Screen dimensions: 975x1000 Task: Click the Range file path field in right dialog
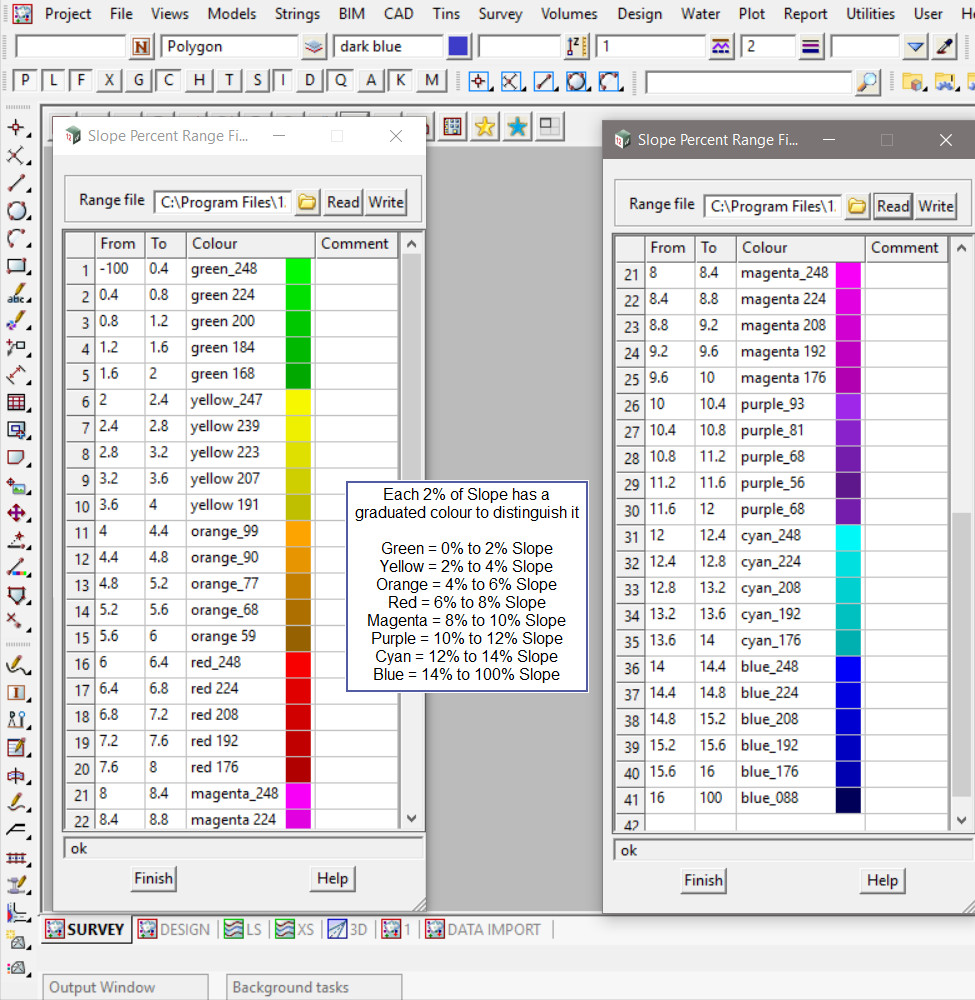tap(772, 206)
